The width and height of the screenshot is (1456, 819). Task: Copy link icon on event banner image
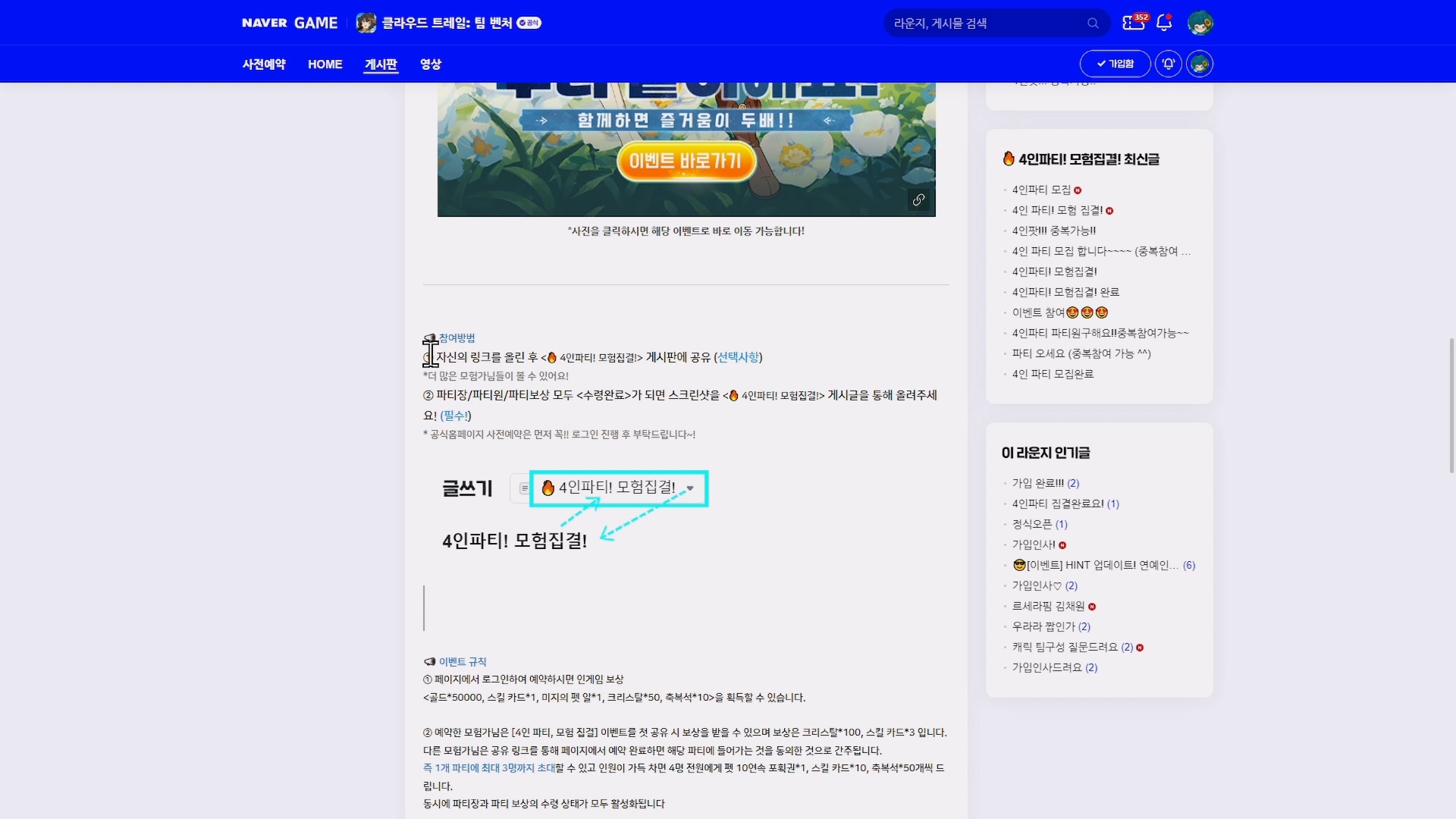pyautogui.click(x=918, y=199)
